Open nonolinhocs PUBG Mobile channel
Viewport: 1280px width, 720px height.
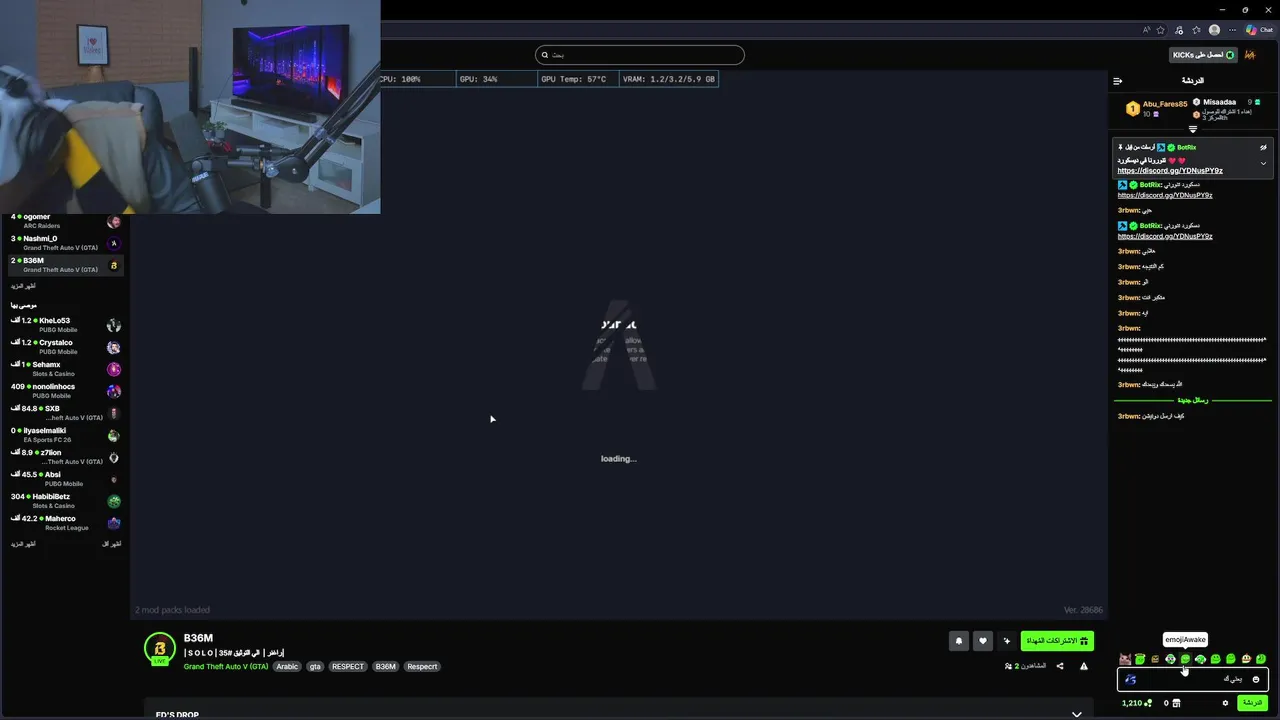click(65, 391)
